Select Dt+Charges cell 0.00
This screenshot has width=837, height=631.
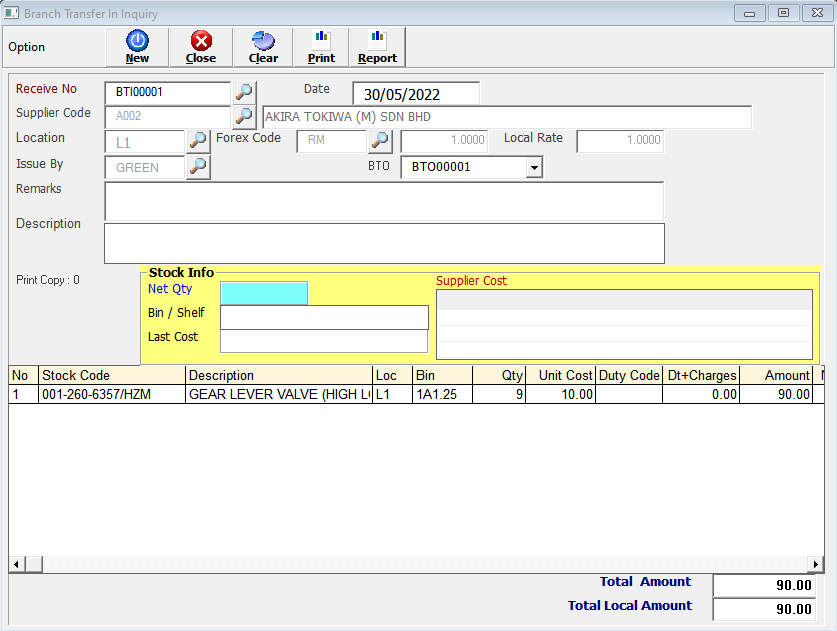coord(701,395)
